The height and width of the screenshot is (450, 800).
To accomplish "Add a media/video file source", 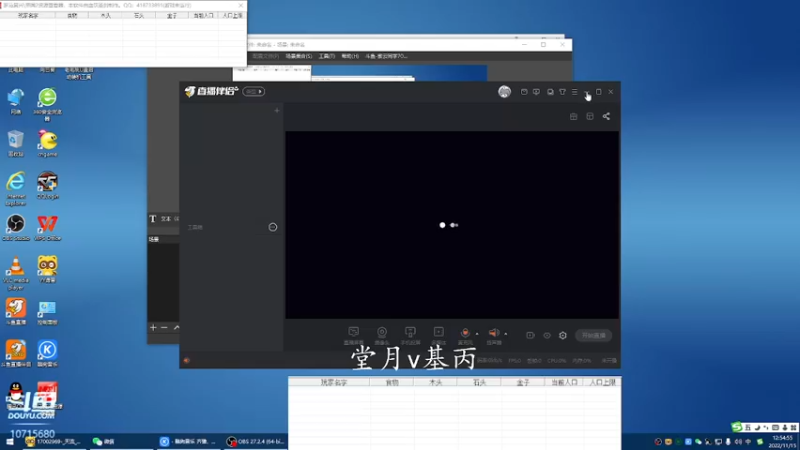I will 438,335.
